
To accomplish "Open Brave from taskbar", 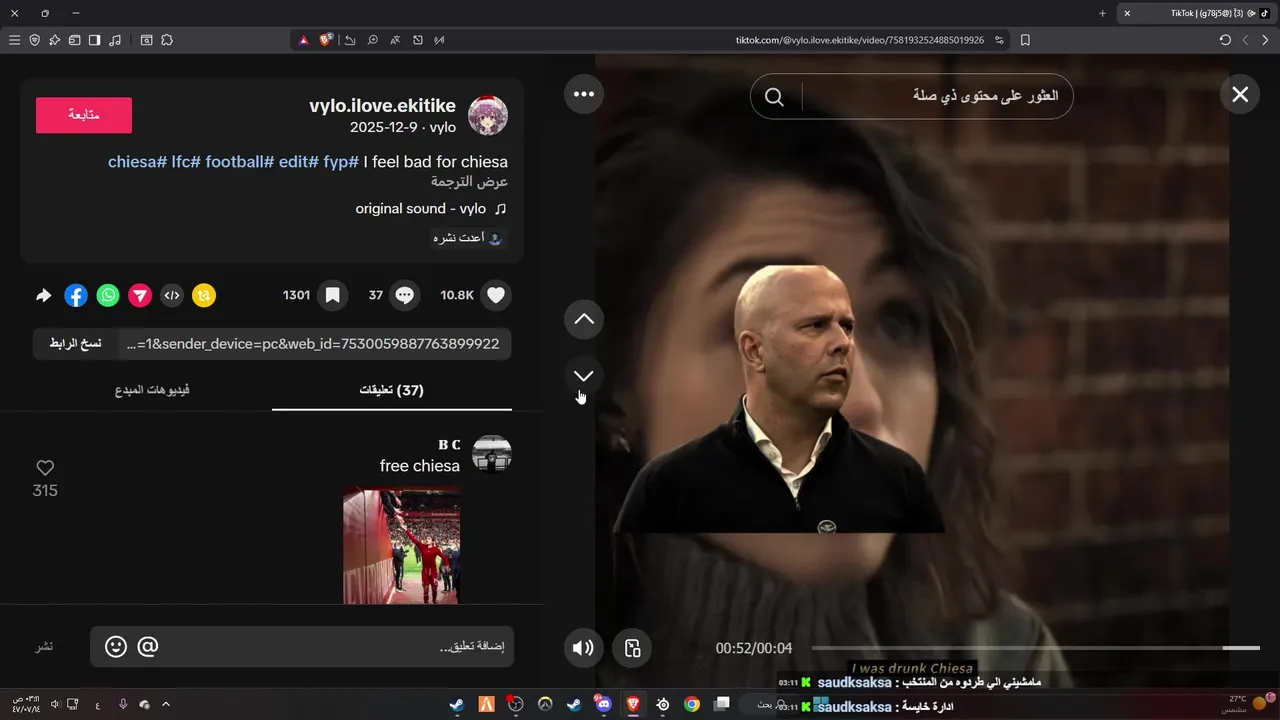I will click(632, 704).
